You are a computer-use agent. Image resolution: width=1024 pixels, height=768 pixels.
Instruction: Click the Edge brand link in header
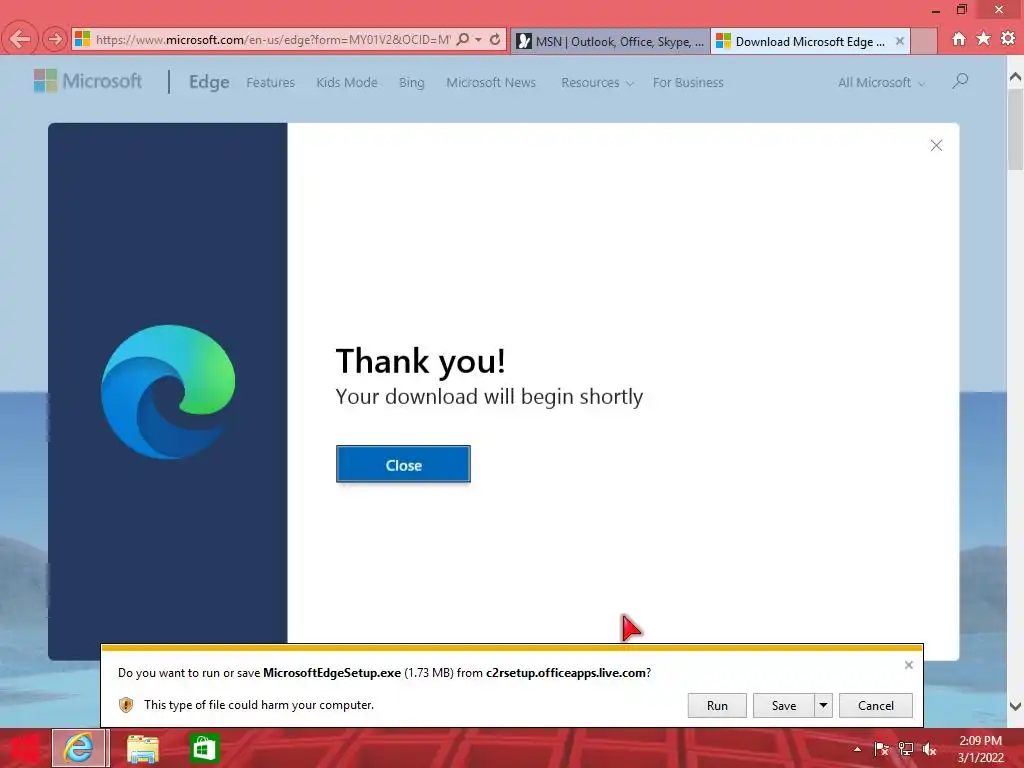click(x=209, y=82)
